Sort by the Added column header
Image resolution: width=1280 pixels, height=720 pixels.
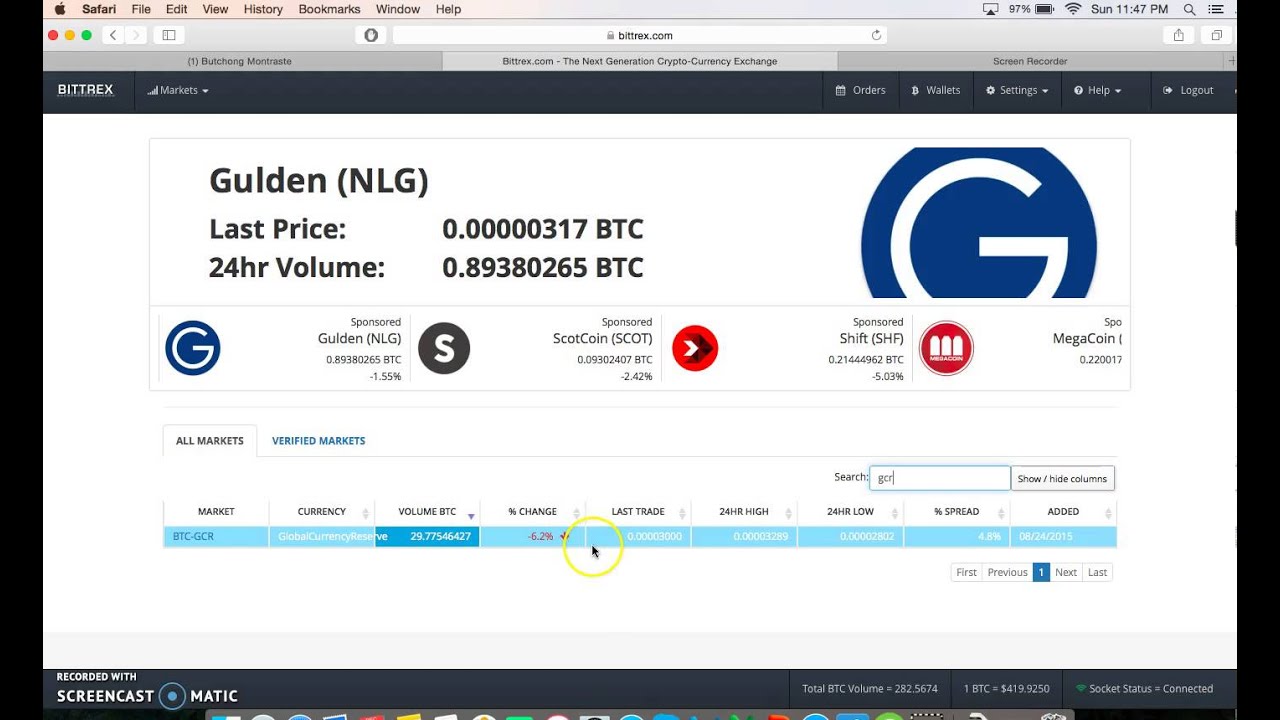(1063, 512)
